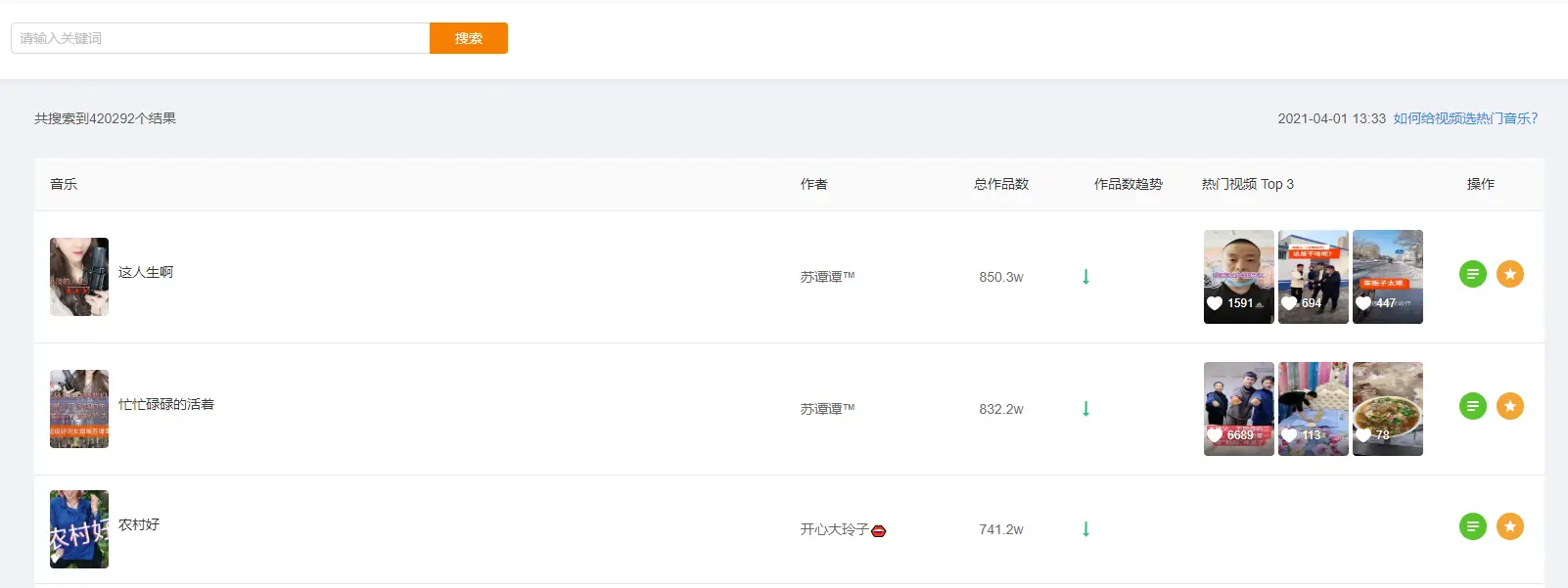Click the cover image of 这人生啊
1568x588 pixels.
click(x=79, y=277)
